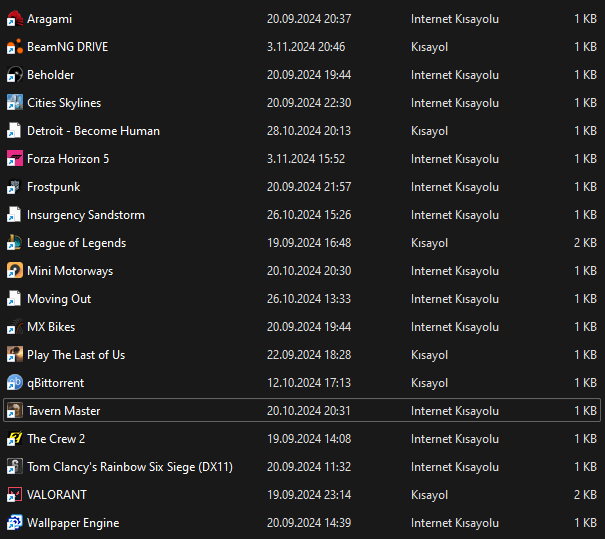Screen dimensions: 605x539
Task: Click the date 20.09.2024 14:39
Action: pyautogui.click(x=309, y=523)
